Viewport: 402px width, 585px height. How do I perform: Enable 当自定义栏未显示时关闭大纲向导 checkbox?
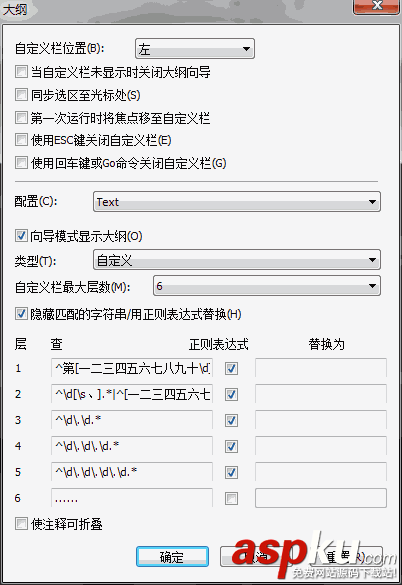(x=21, y=72)
